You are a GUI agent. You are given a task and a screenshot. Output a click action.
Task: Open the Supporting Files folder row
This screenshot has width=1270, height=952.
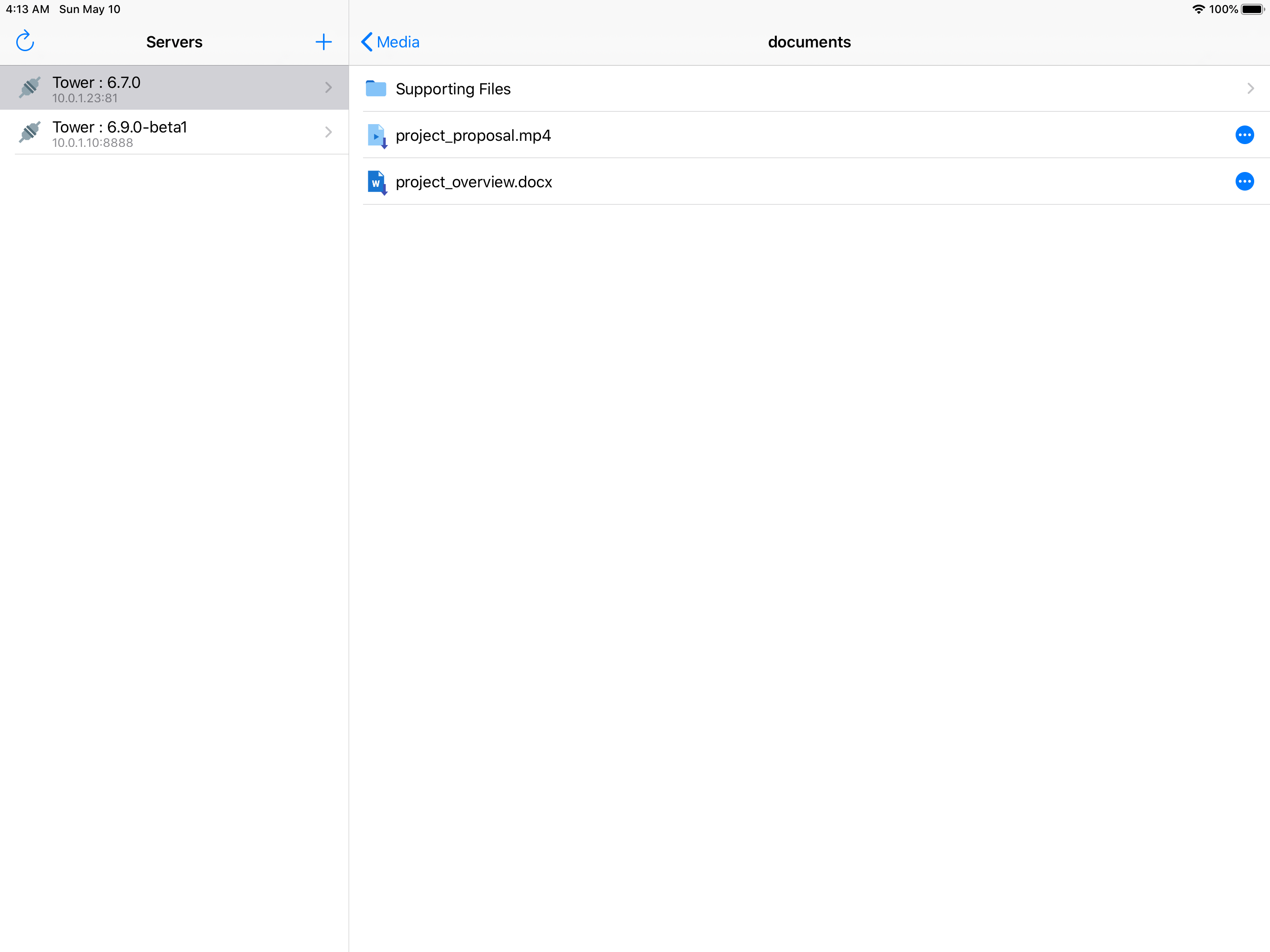(453, 89)
